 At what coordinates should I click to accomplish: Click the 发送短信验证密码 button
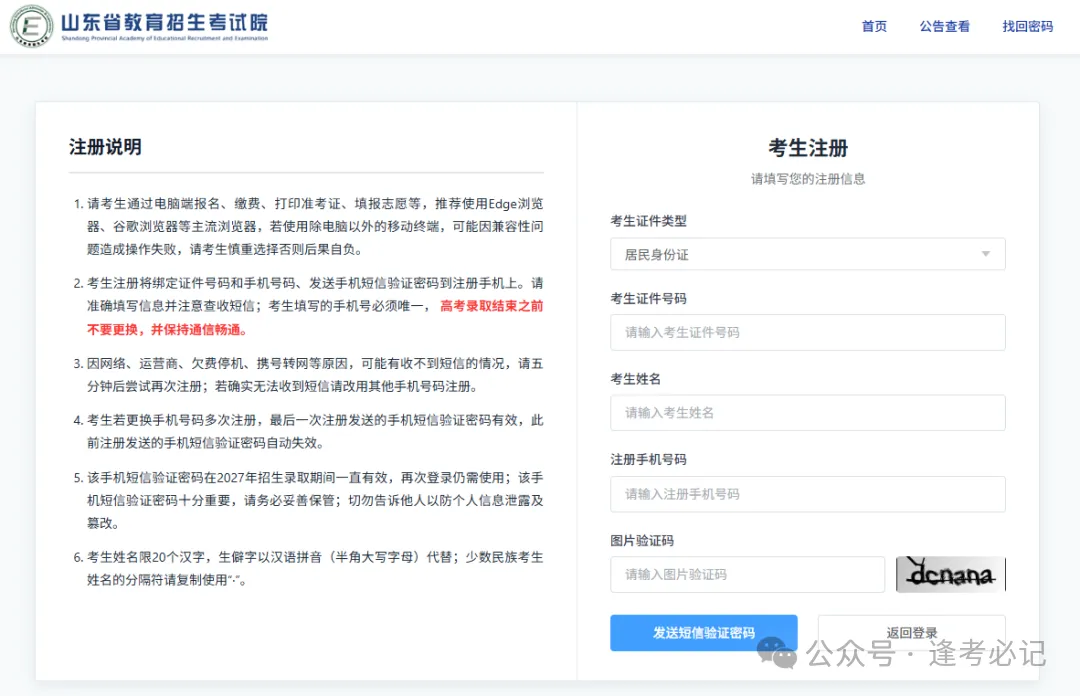pyautogui.click(x=704, y=633)
